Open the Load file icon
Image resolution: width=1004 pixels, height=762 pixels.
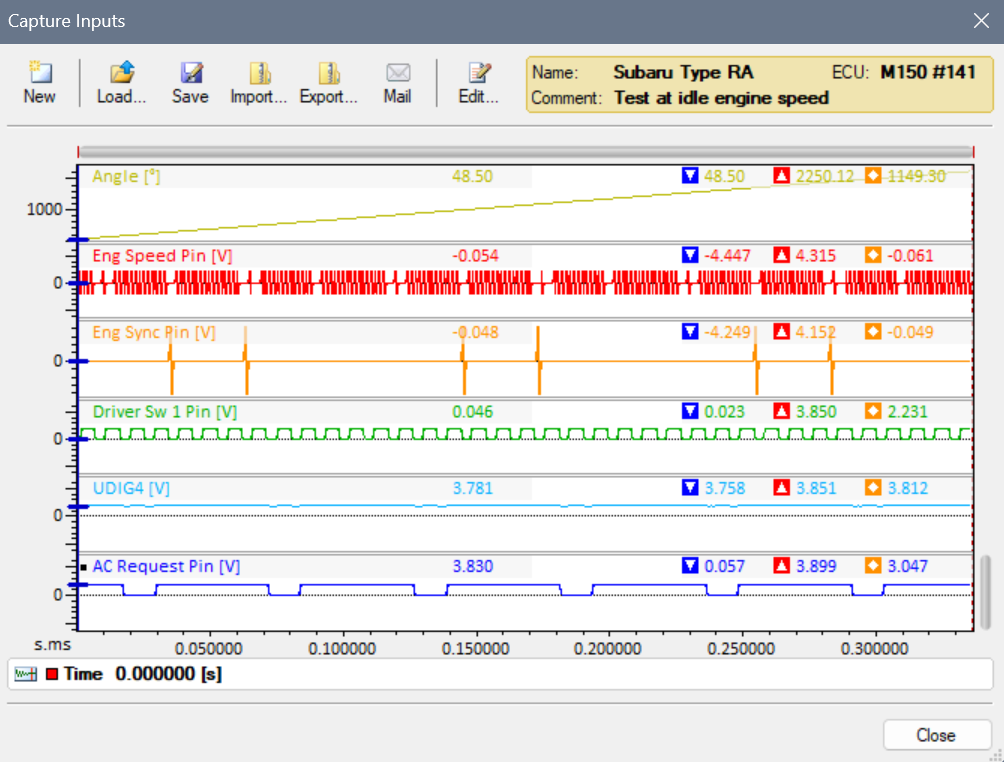[x=122, y=74]
